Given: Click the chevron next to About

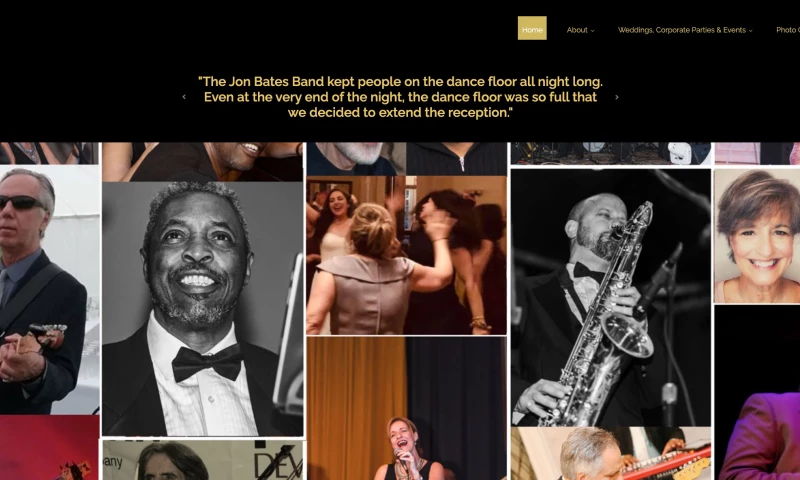Looking at the screenshot, I should 592,31.
